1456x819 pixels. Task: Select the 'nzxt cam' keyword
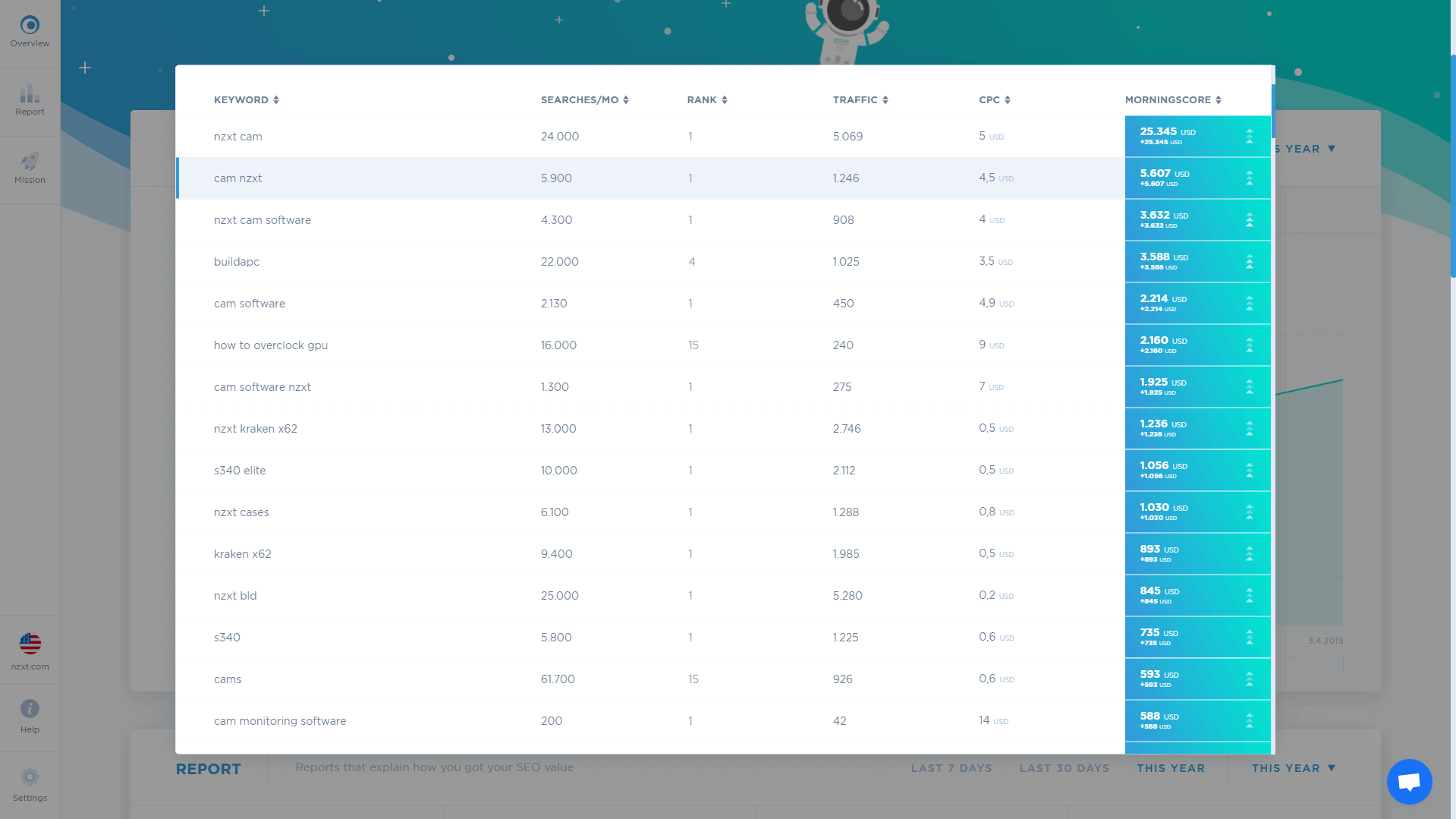pyautogui.click(x=238, y=137)
